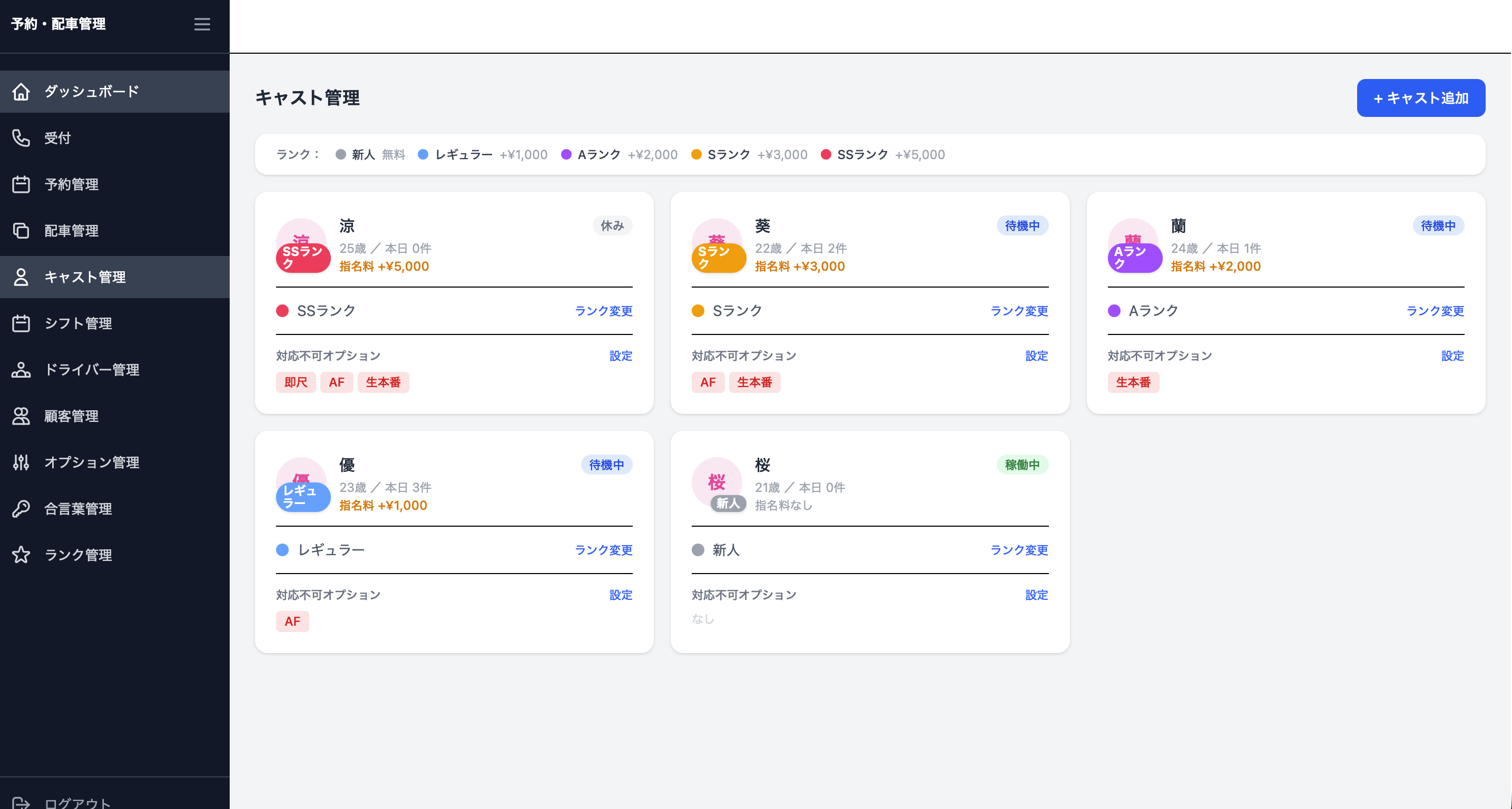The width and height of the screenshot is (1512, 809).
Task: Click the ログアウト exit icon
Action: [x=21, y=802]
